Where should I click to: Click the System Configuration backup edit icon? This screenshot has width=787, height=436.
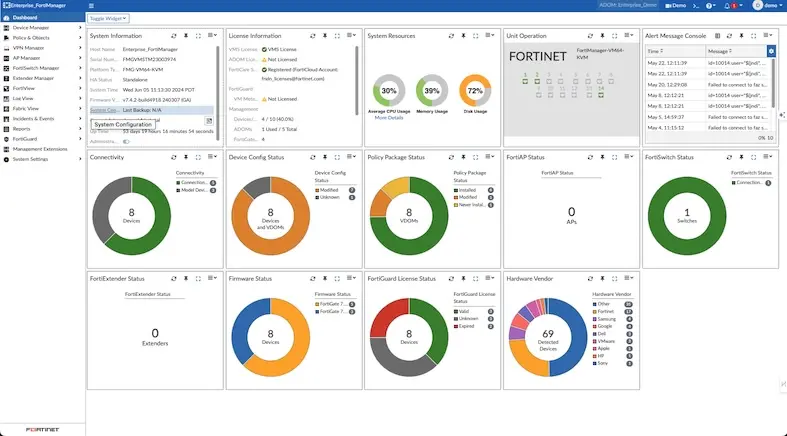209,120
